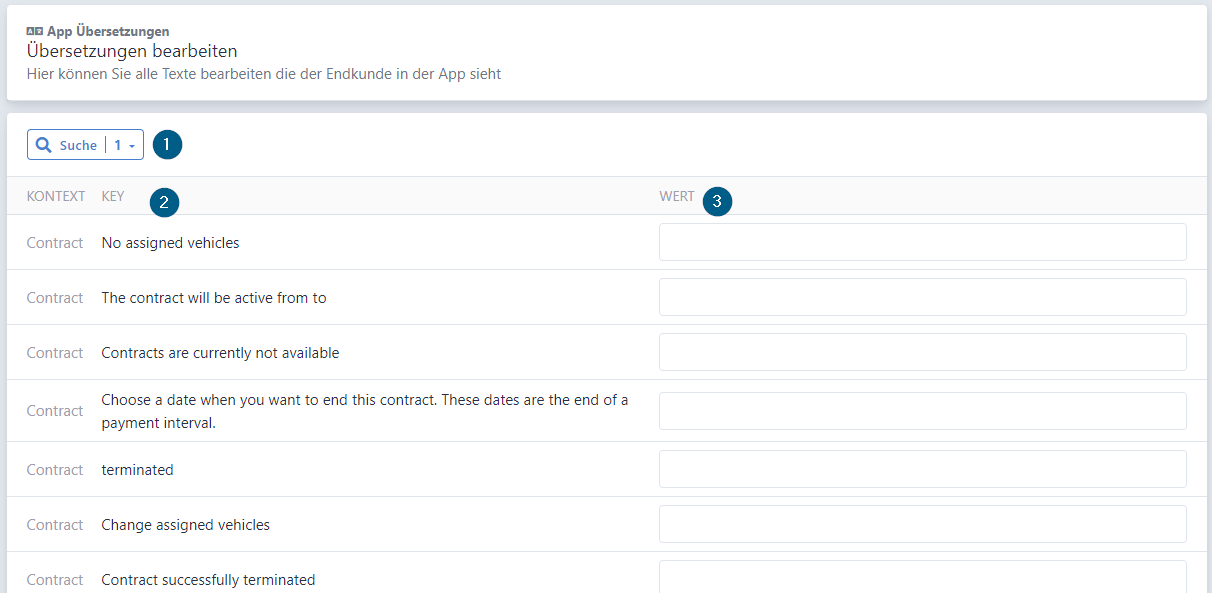Click the App Übersetzungen breadcrumb title
Viewport: 1212px width, 593px height.
coord(108,31)
